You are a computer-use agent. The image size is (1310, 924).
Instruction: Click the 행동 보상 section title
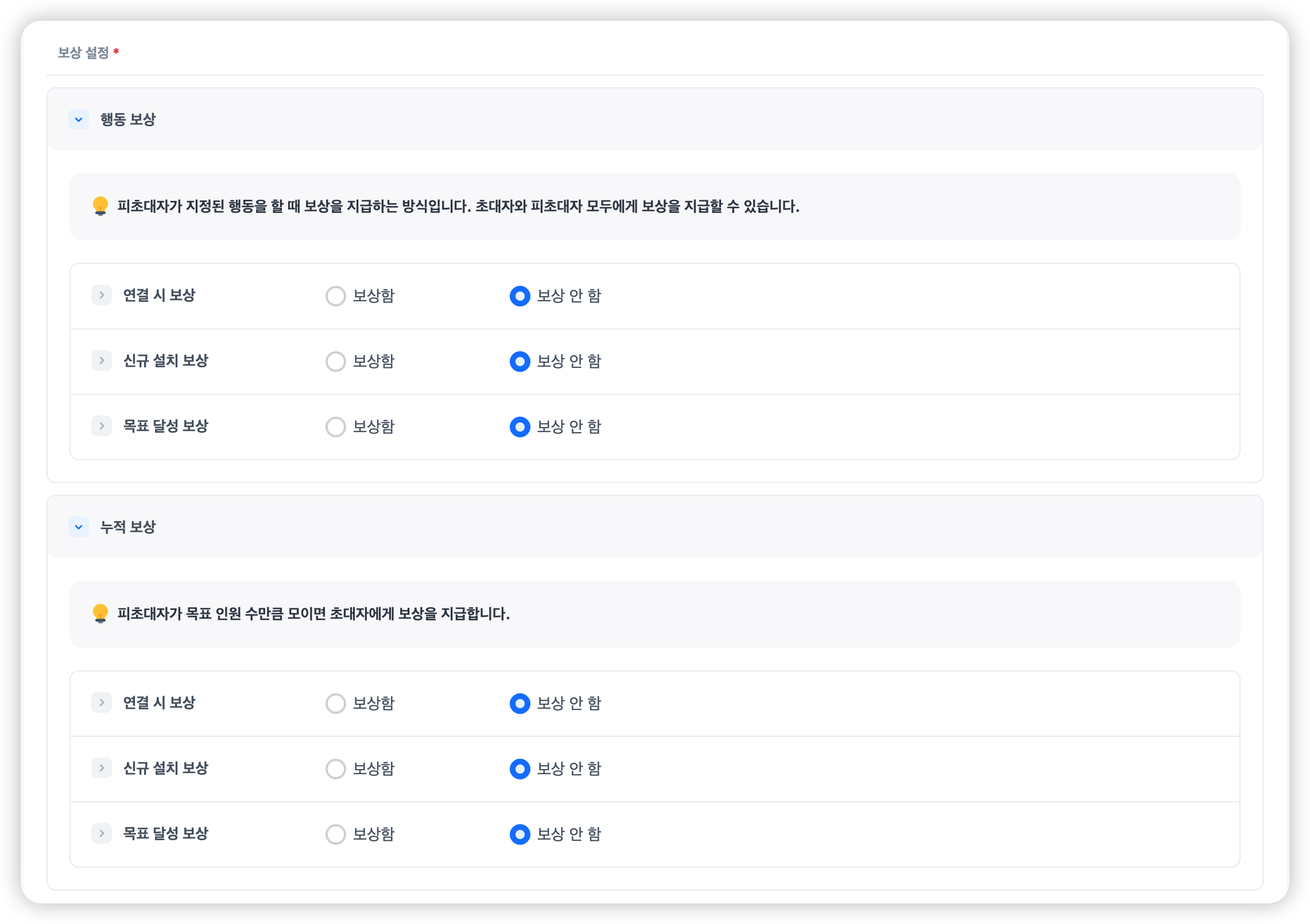128,119
